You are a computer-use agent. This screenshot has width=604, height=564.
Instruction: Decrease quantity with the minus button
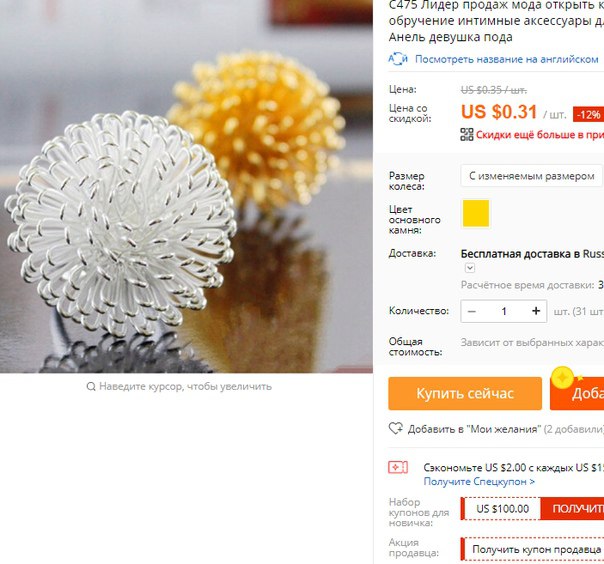[472, 311]
